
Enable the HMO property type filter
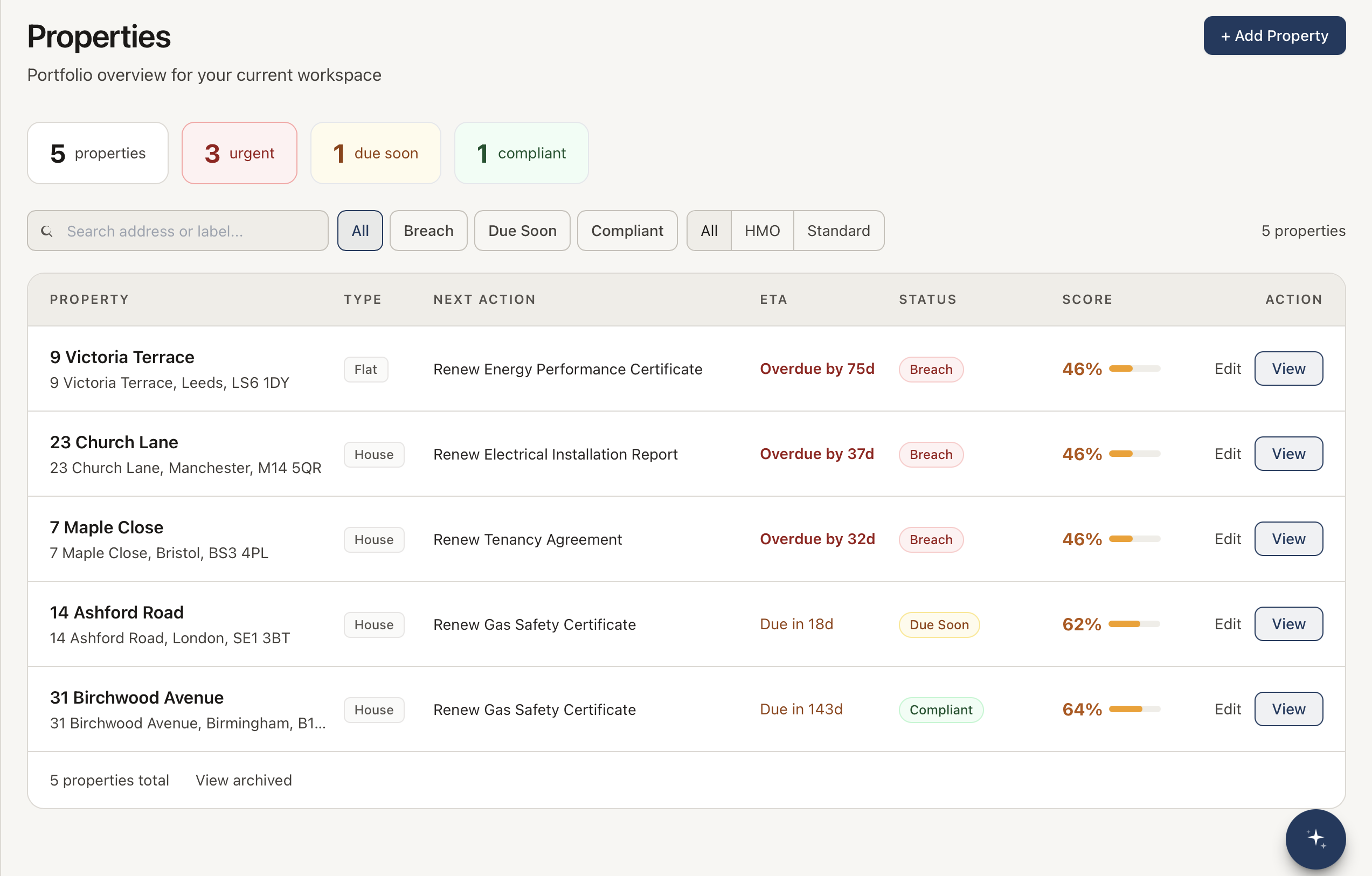point(762,231)
